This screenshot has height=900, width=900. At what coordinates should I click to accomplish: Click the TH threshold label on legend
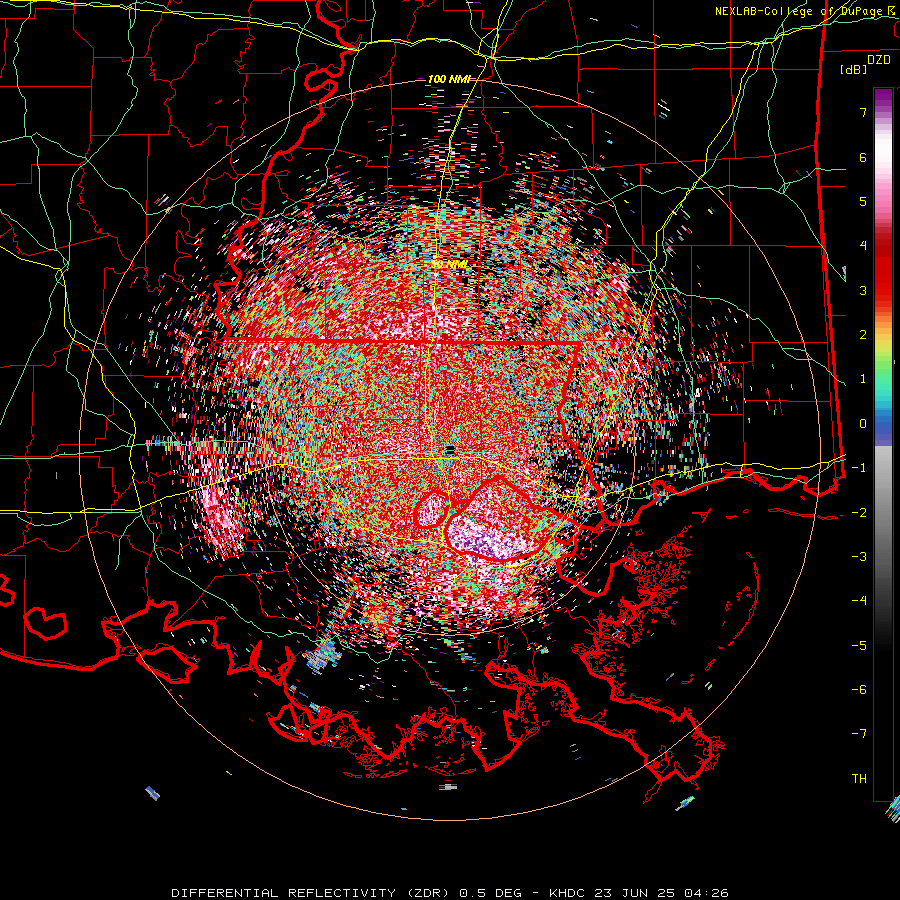click(x=859, y=779)
